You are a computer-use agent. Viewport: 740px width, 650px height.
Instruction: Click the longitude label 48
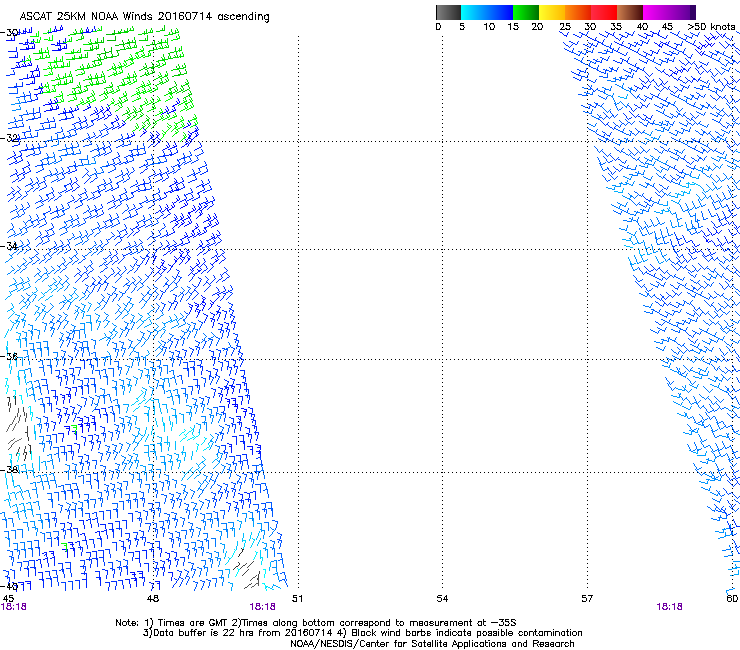[153, 599]
